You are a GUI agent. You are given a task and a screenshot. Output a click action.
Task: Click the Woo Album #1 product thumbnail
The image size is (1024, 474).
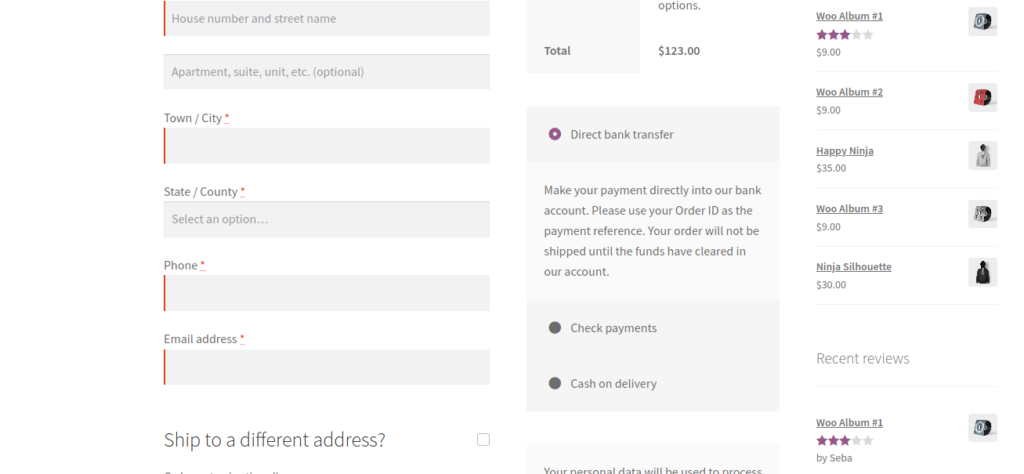click(982, 22)
